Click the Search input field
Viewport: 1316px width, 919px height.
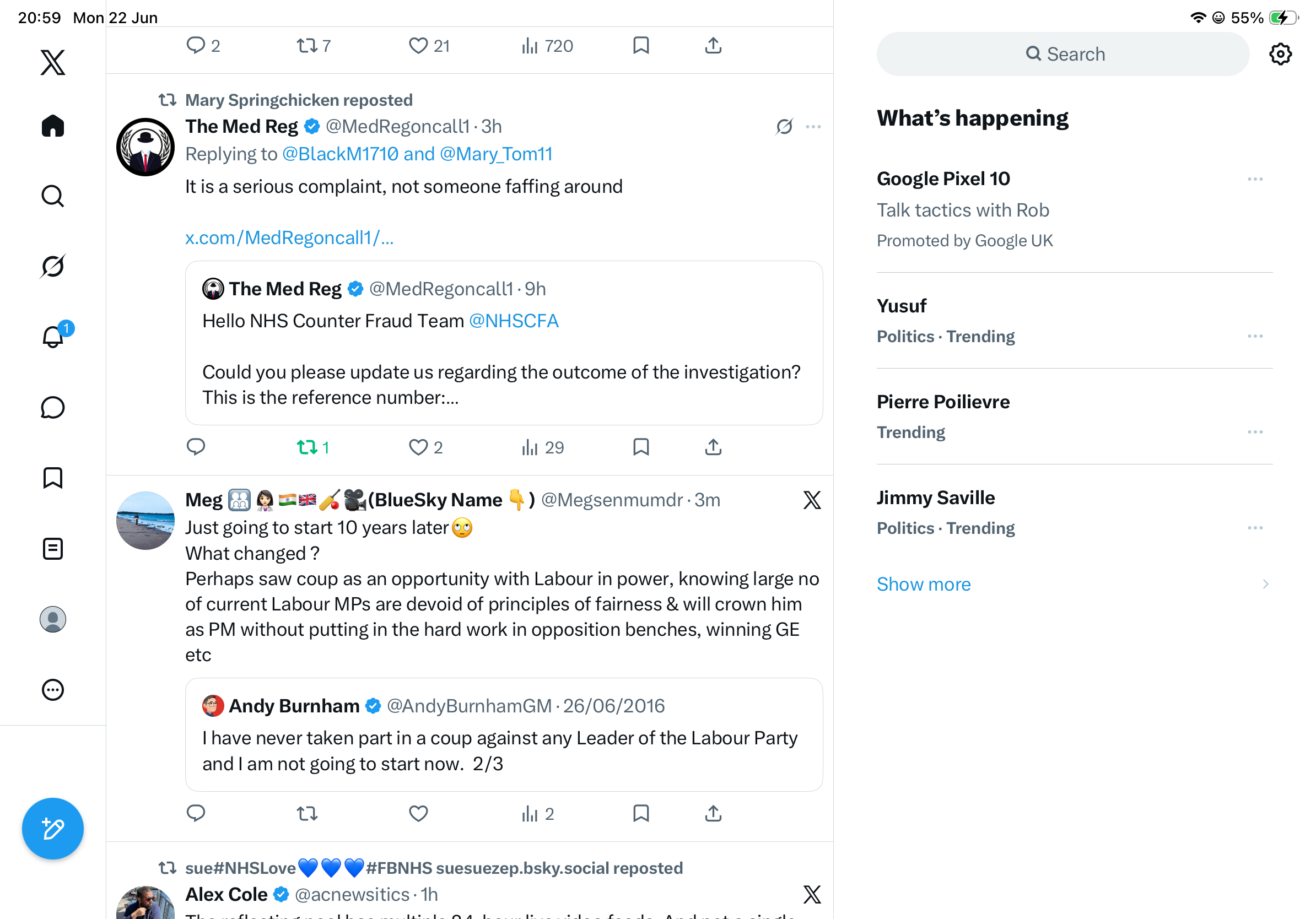pyautogui.click(x=1062, y=55)
